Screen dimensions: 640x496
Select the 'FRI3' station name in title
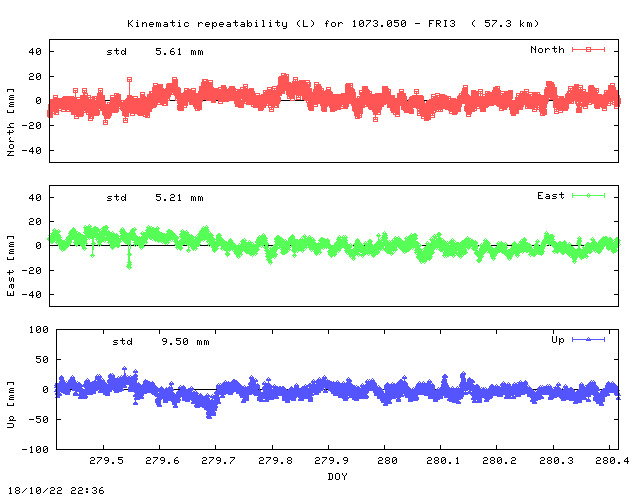pyautogui.click(x=442, y=23)
